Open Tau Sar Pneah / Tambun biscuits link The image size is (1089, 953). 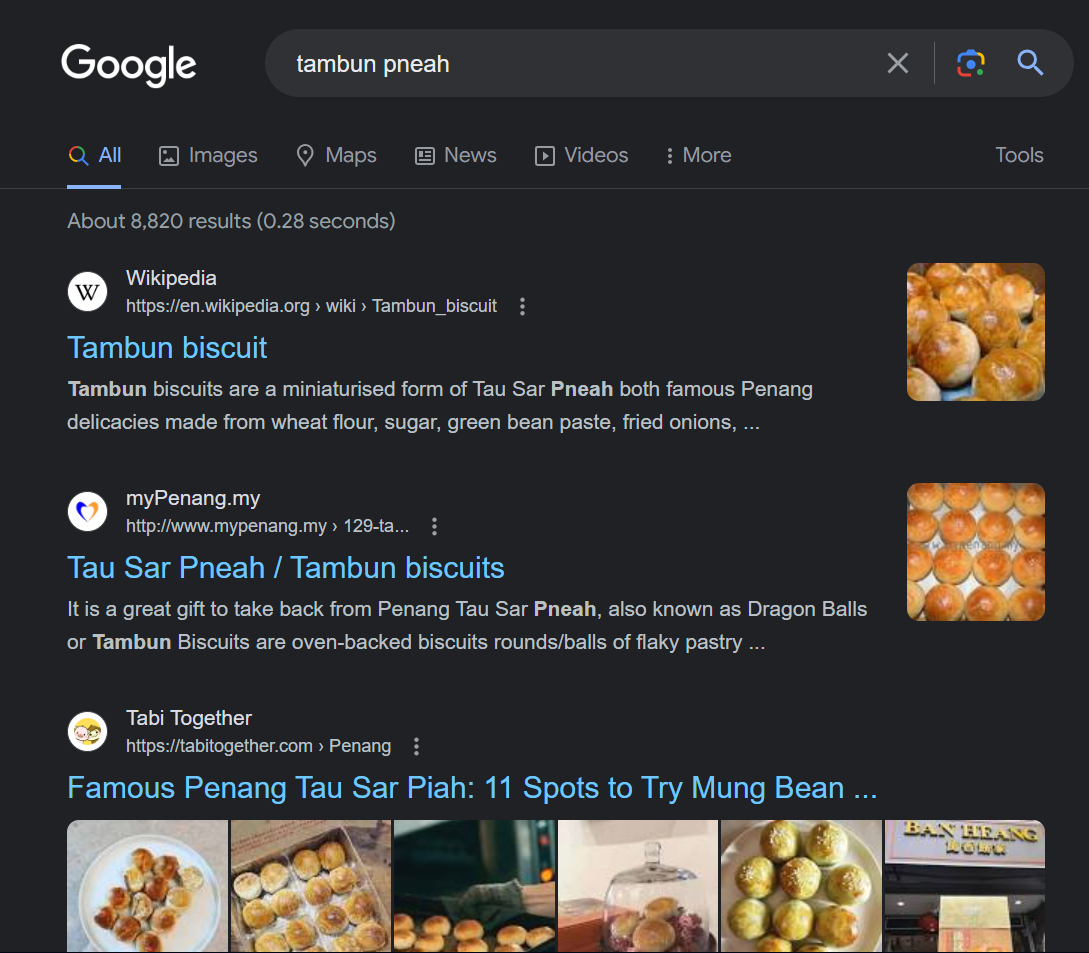click(x=285, y=568)
